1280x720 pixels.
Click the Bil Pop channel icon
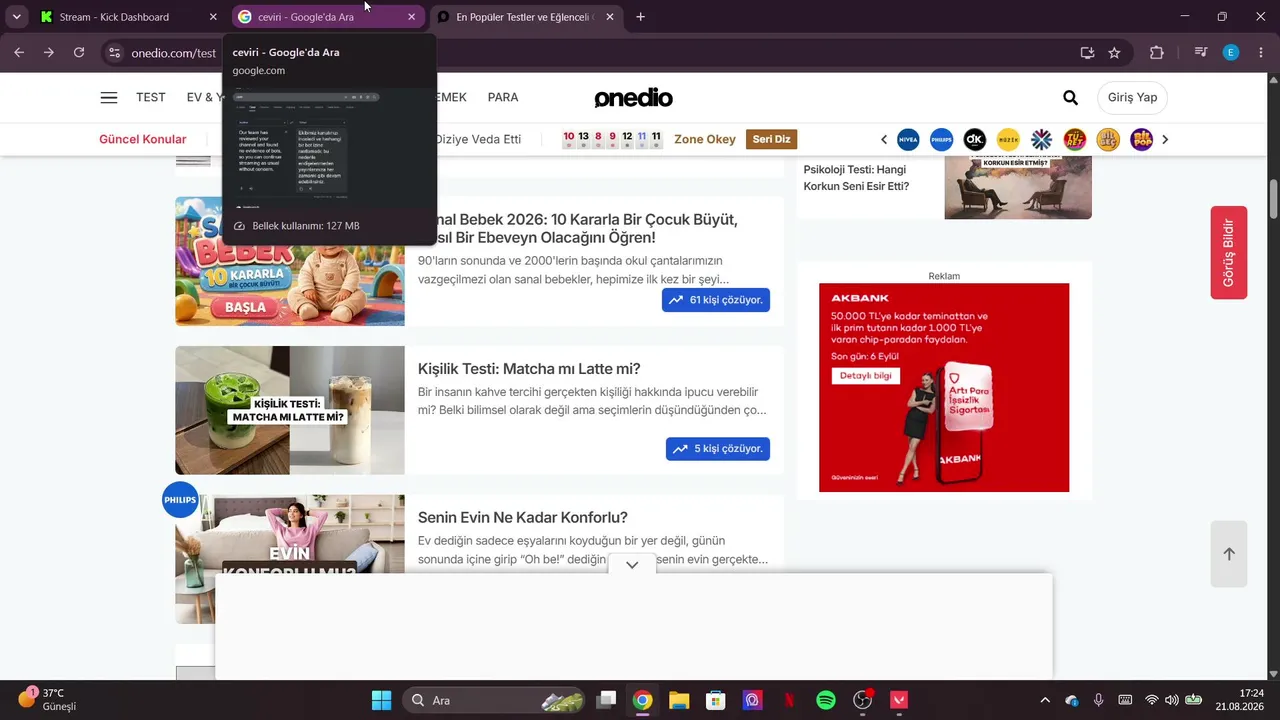pyautogui.click(x=1142, y=139)
